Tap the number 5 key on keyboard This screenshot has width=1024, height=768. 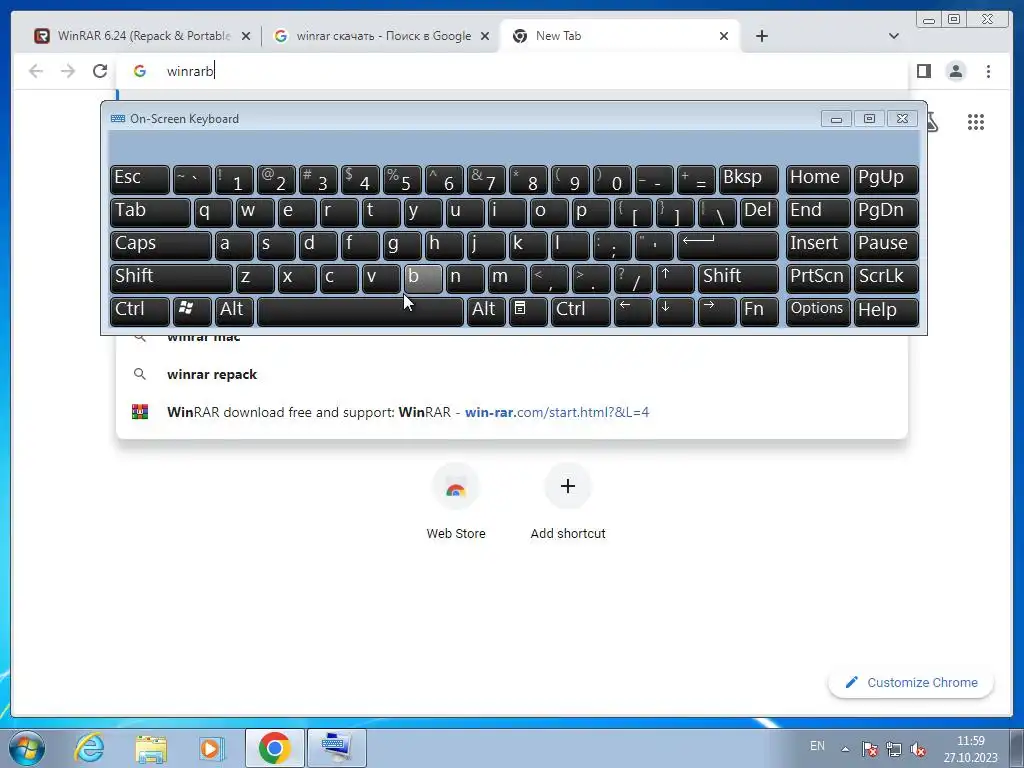[402, 179]
